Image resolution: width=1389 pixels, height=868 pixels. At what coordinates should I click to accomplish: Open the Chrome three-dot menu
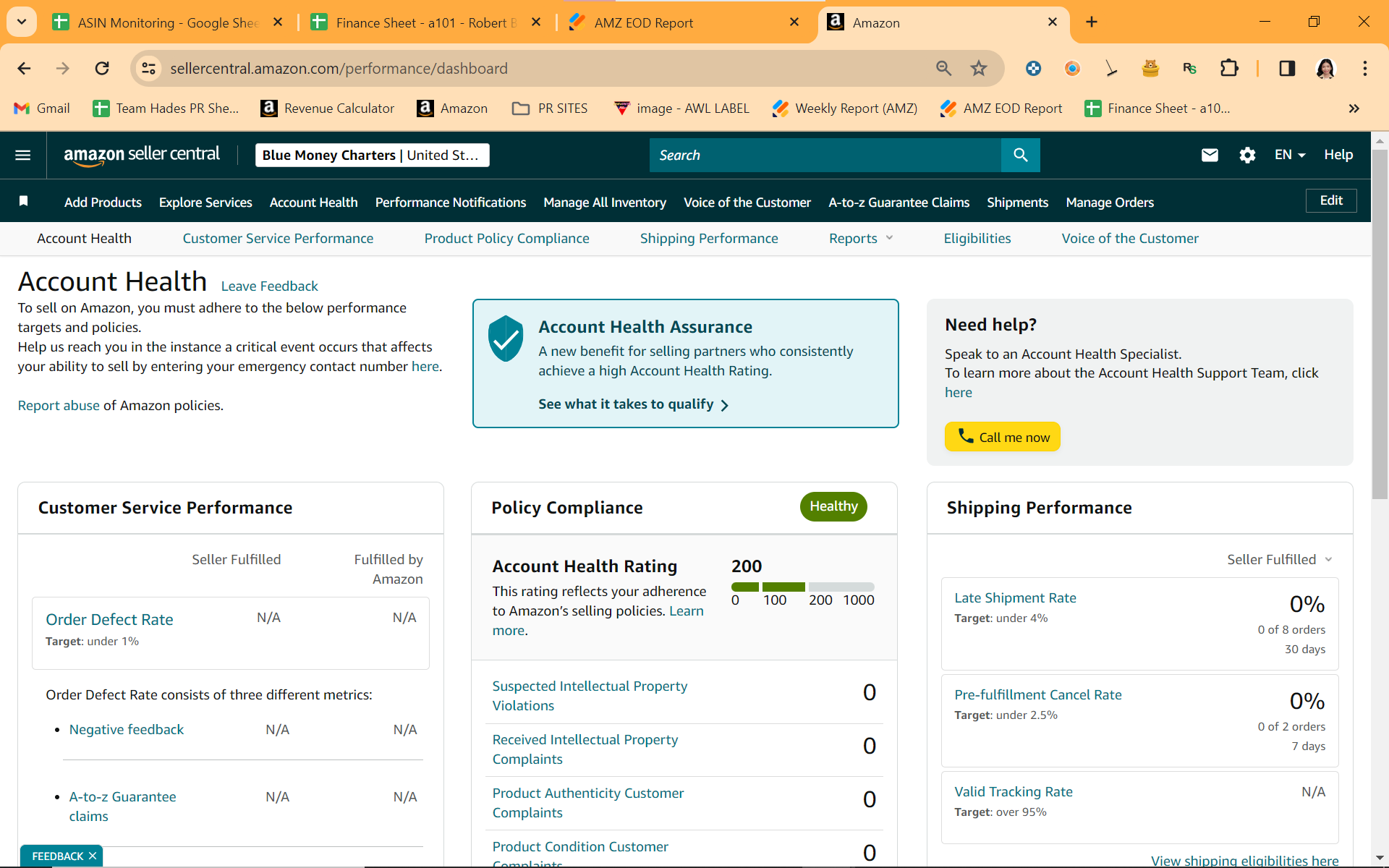[1365, 68]
